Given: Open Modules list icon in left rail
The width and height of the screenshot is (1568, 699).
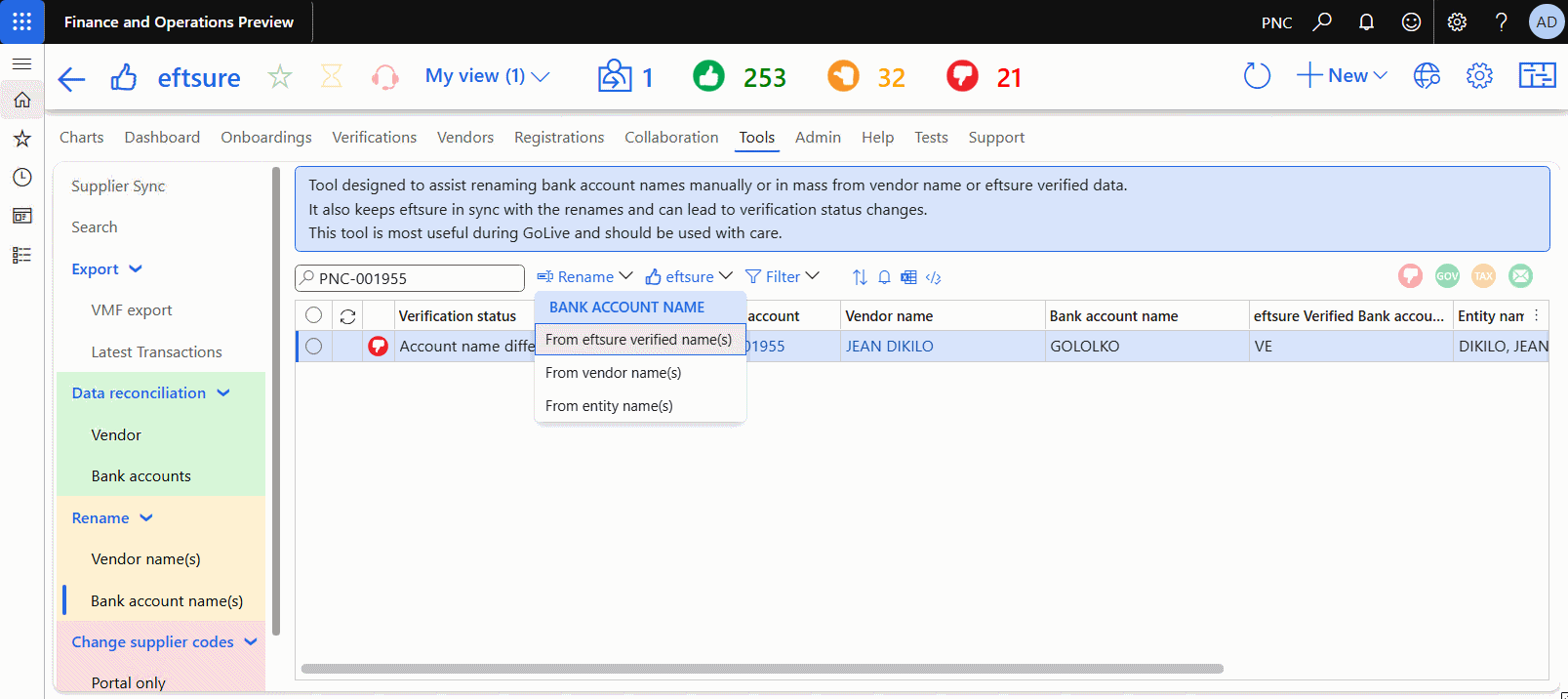Looking at the screenshot, I should (21, 255).
